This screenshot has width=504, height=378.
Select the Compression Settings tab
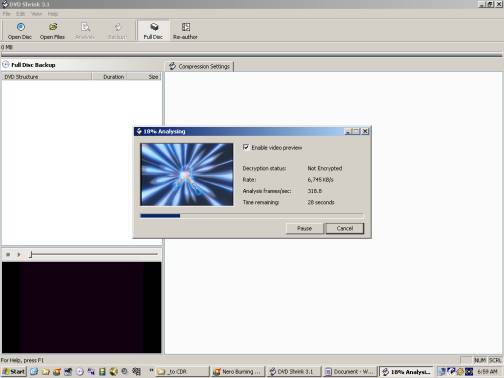(x=200, y=66)
